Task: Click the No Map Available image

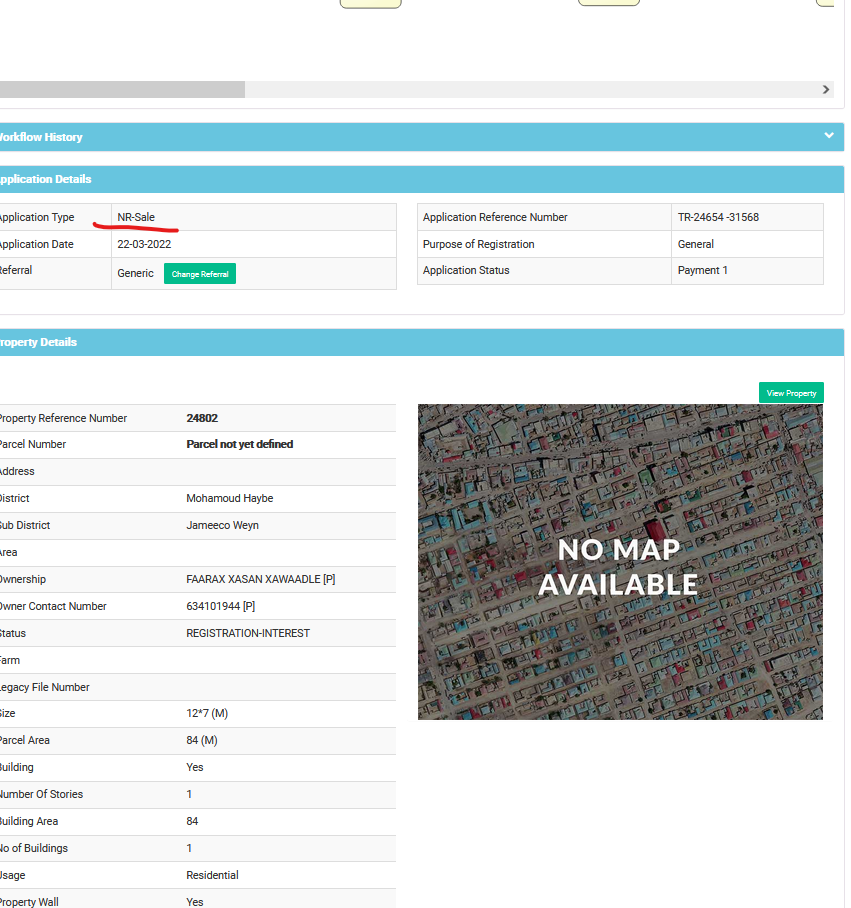Action: coord(620,562)
